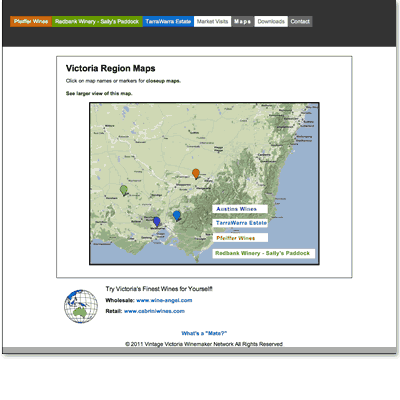
Task: Click the 2011 copyright notice text
Action: 204,344
